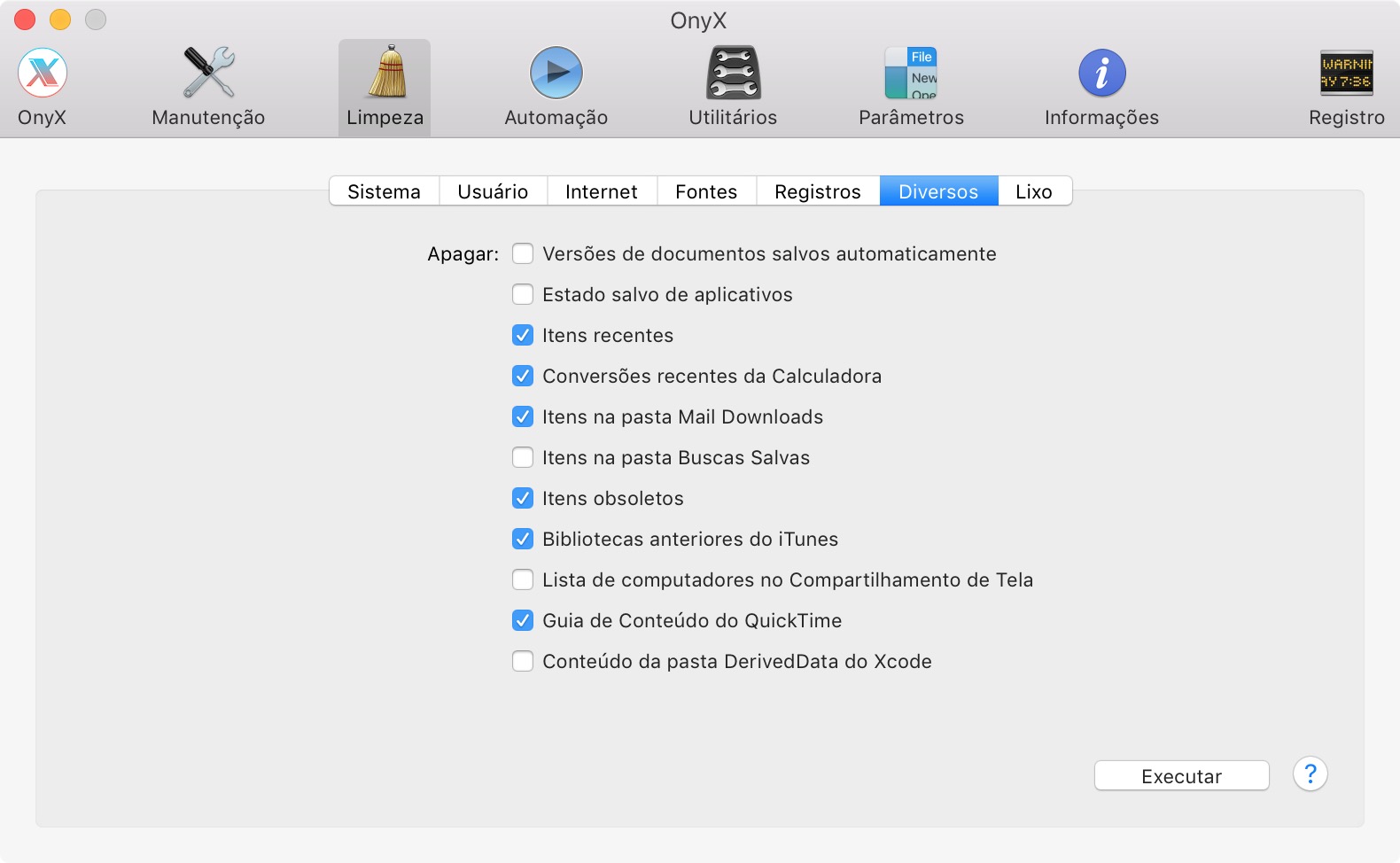Uncheck Itens obsoletos
1400x863 pixels.
tap(523, 499)
